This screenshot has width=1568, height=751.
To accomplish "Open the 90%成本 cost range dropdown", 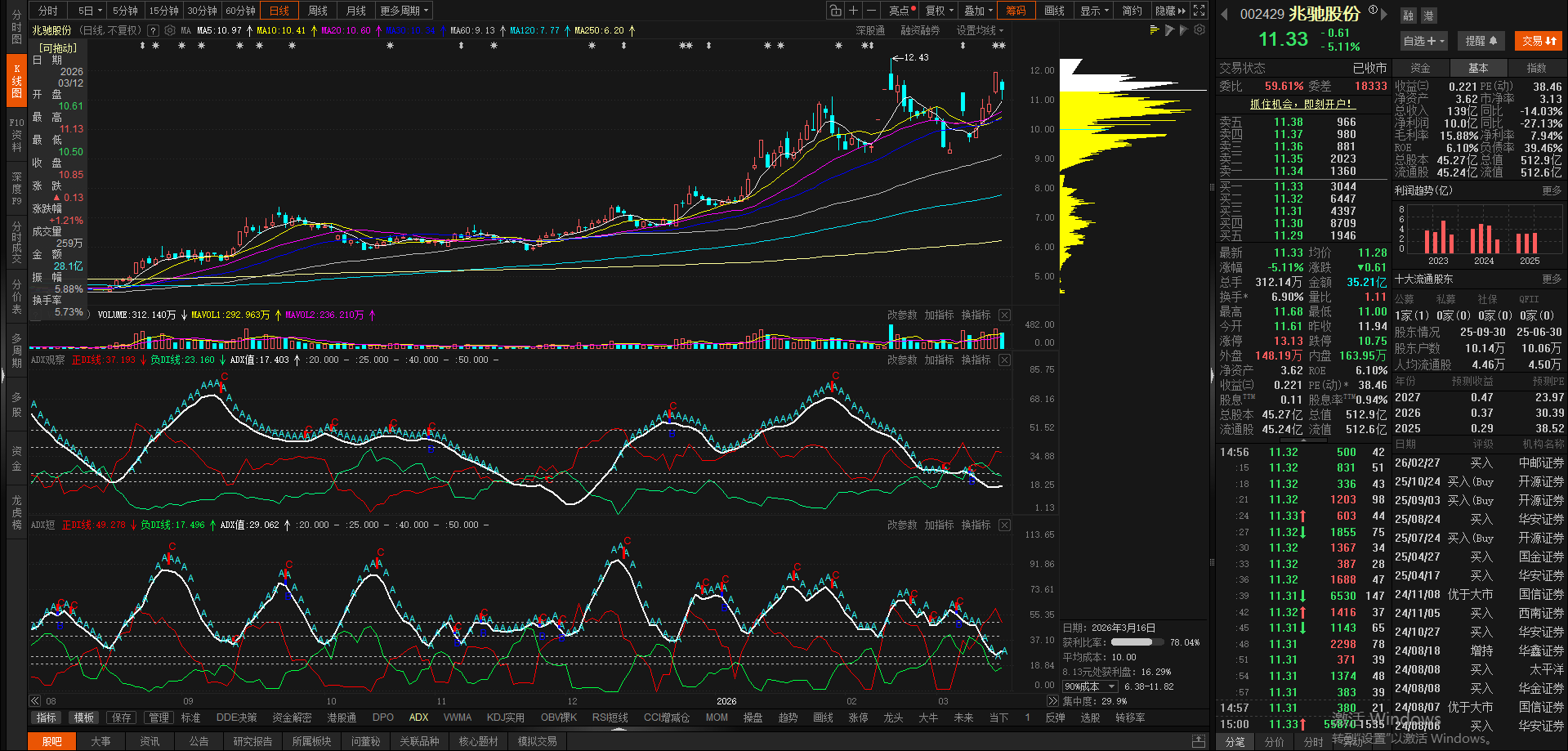I will [x=1090, y=686].
